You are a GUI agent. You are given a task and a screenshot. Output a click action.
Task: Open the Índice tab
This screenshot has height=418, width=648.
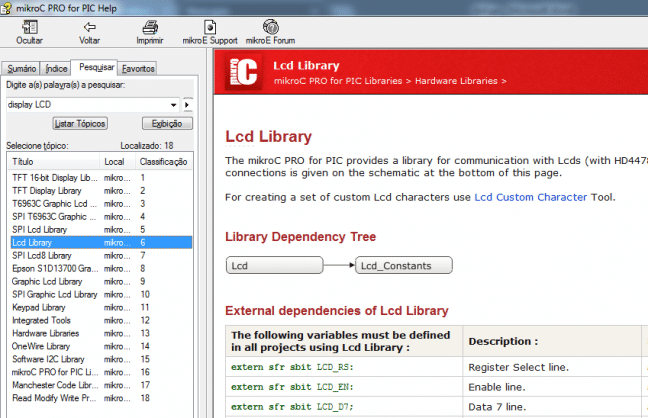tap(57, 69)
